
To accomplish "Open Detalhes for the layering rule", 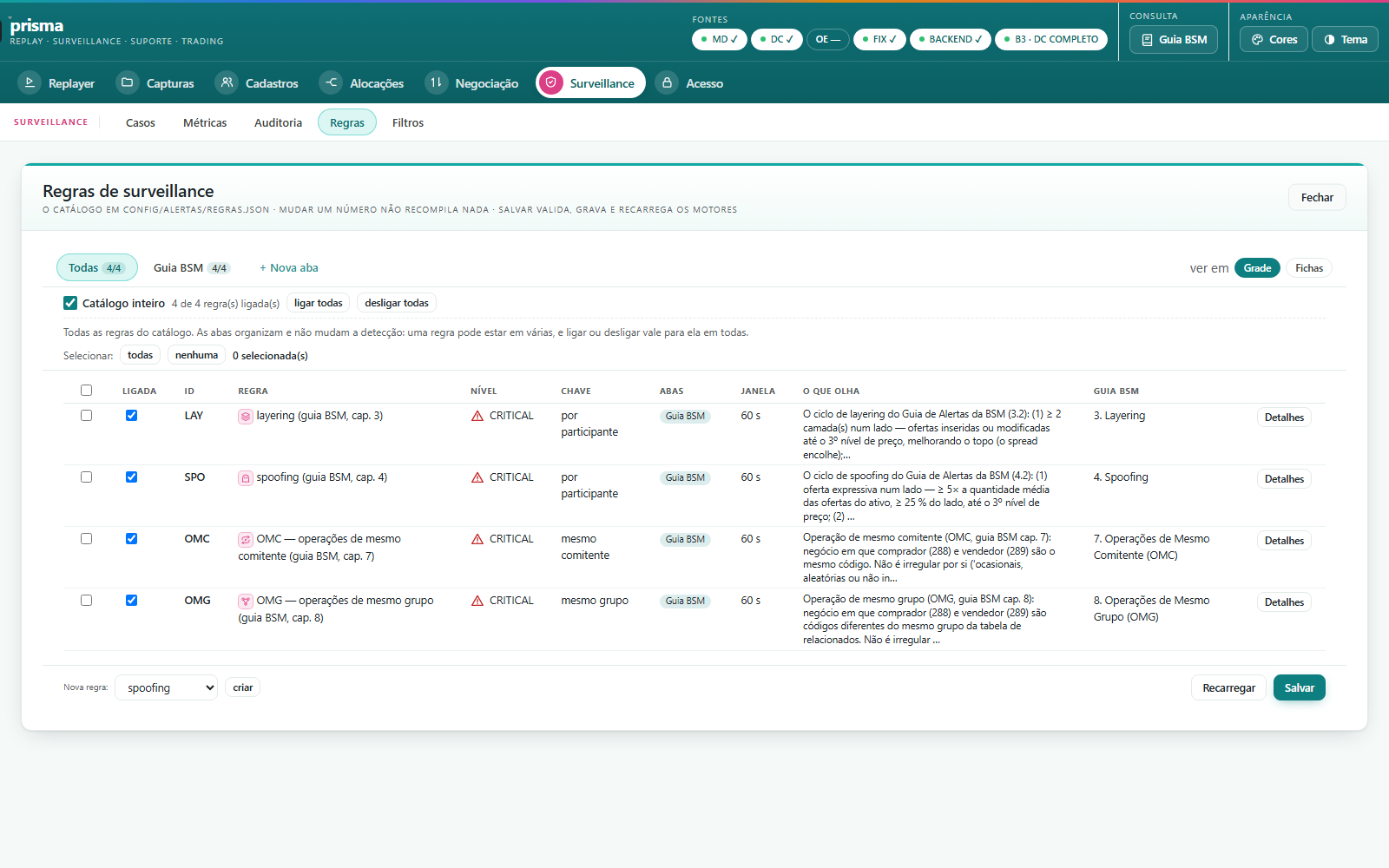I will (1284, 418).
